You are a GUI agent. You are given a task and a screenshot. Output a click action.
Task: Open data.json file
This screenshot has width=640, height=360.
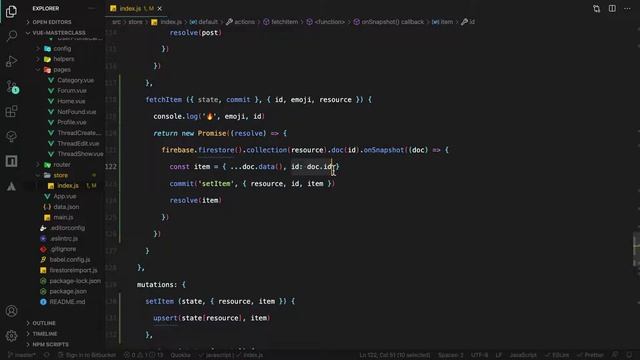point(66,207)
